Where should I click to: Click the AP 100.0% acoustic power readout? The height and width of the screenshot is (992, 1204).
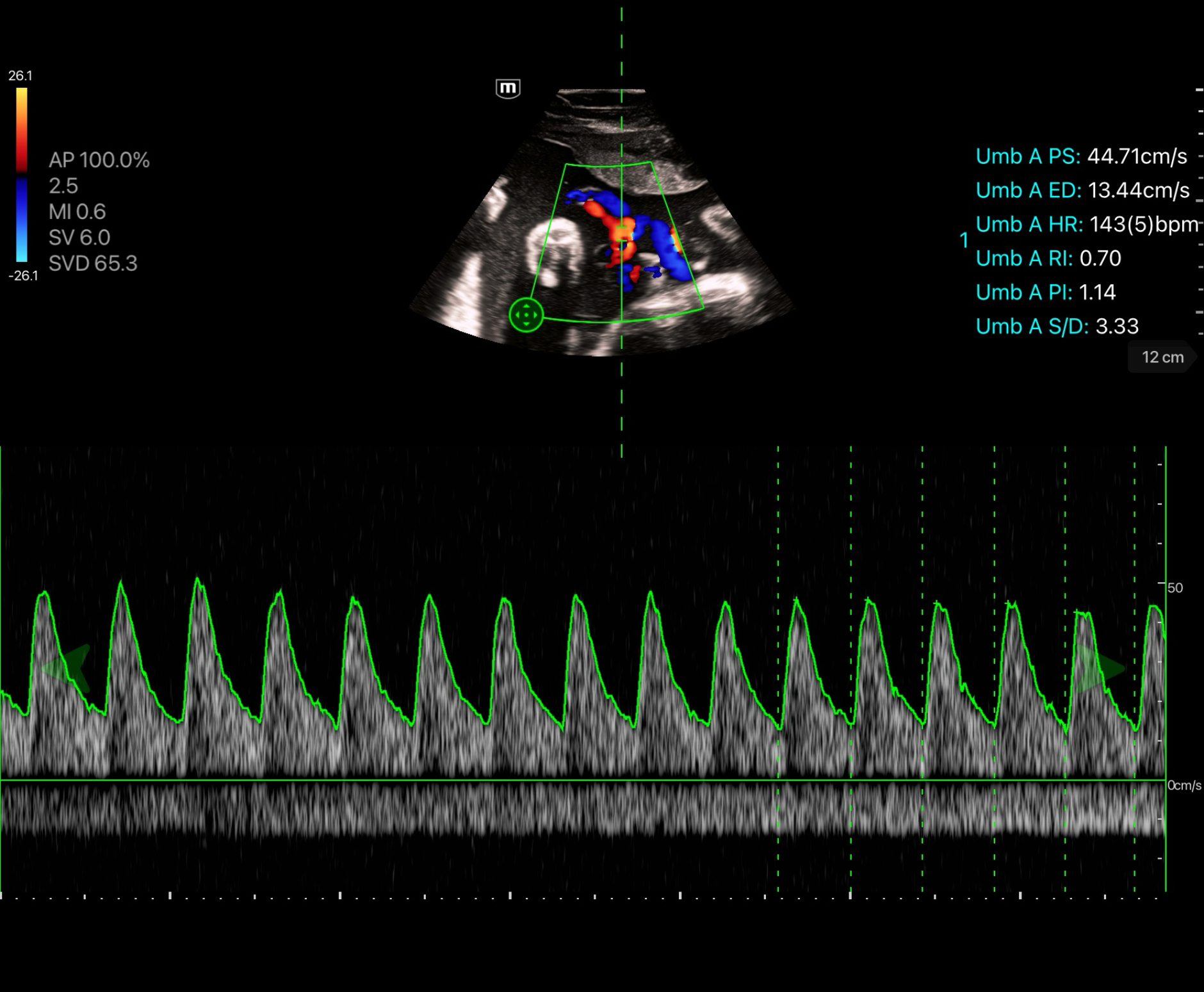click(x=99, y=160)
